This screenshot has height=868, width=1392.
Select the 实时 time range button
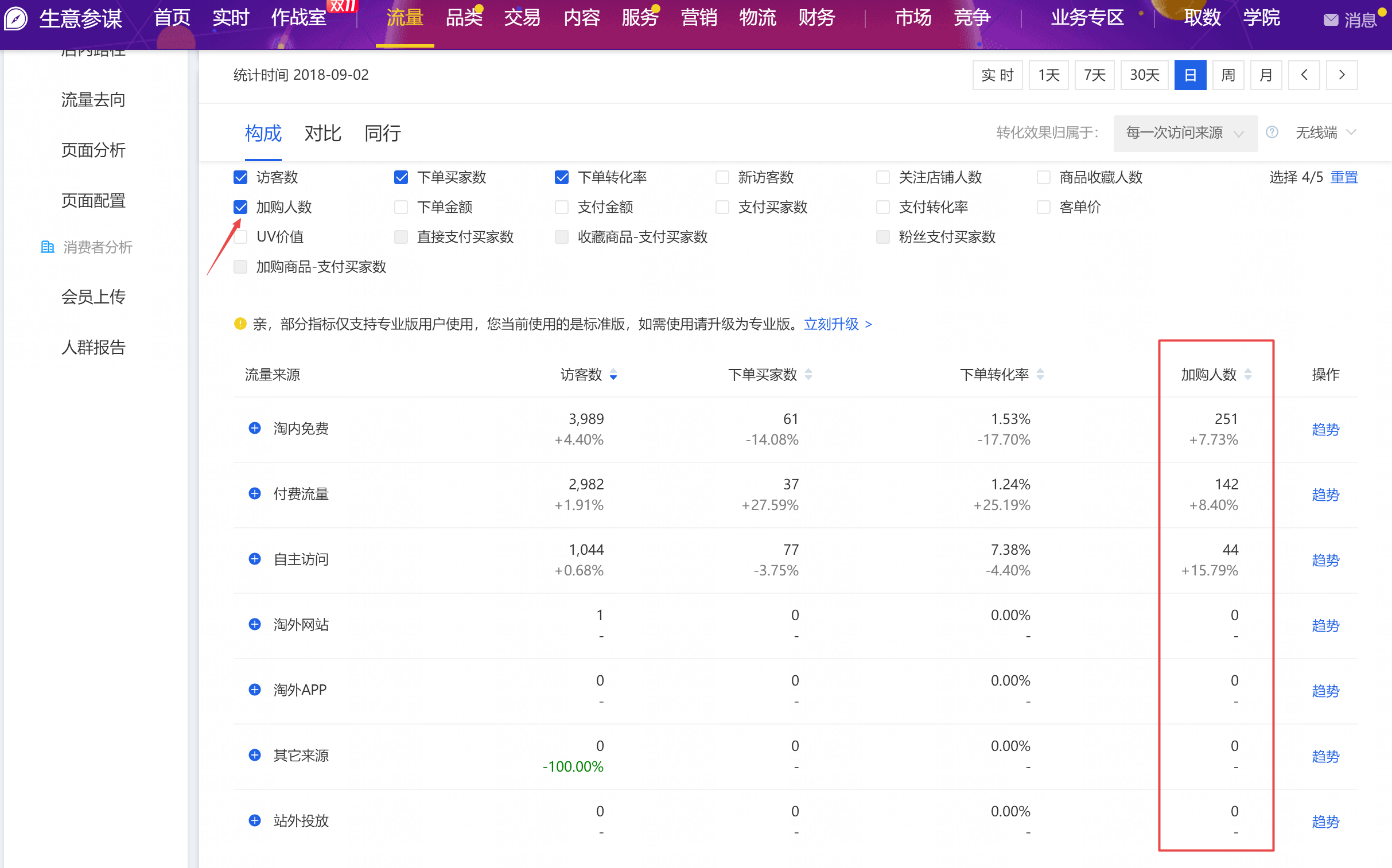[x=998, y=75]
